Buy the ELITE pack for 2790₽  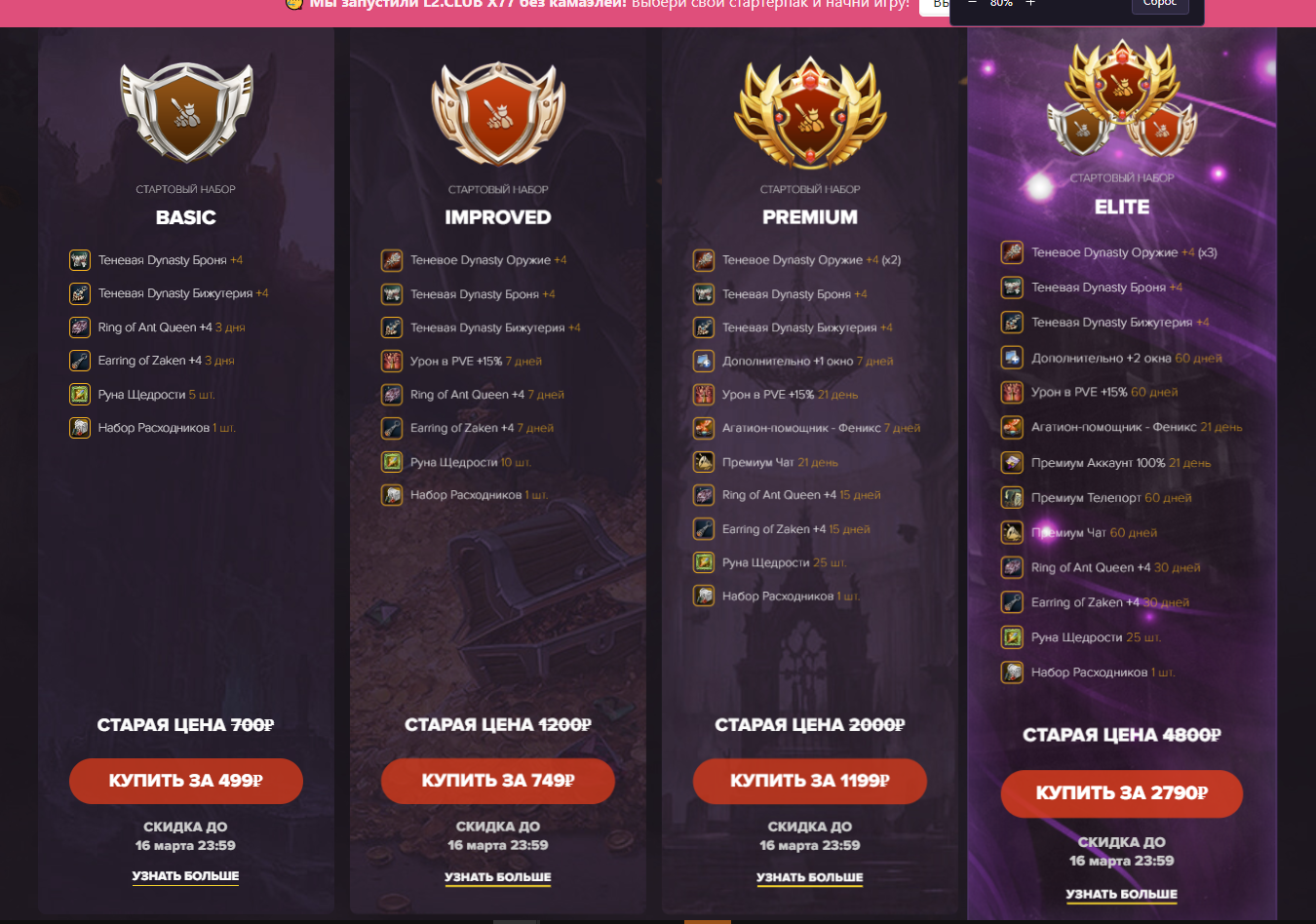(1122, 793)
